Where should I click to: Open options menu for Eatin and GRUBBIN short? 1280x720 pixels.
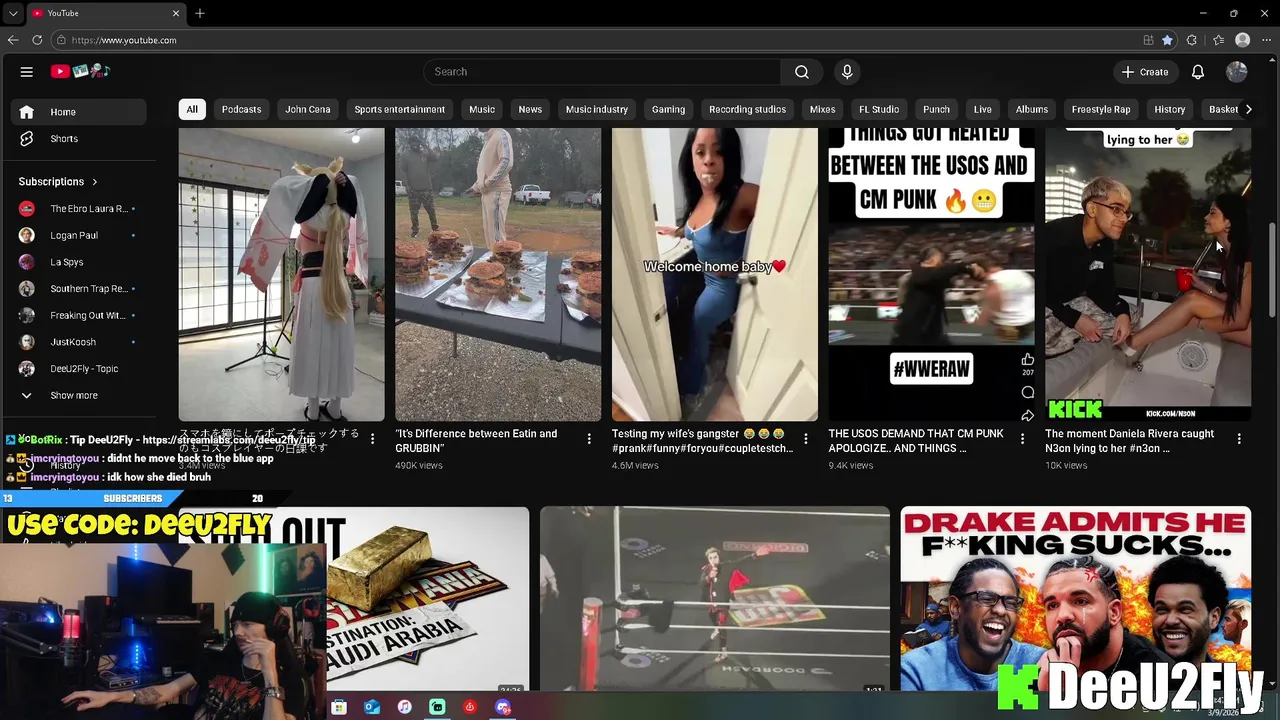(x=589, y=439)
